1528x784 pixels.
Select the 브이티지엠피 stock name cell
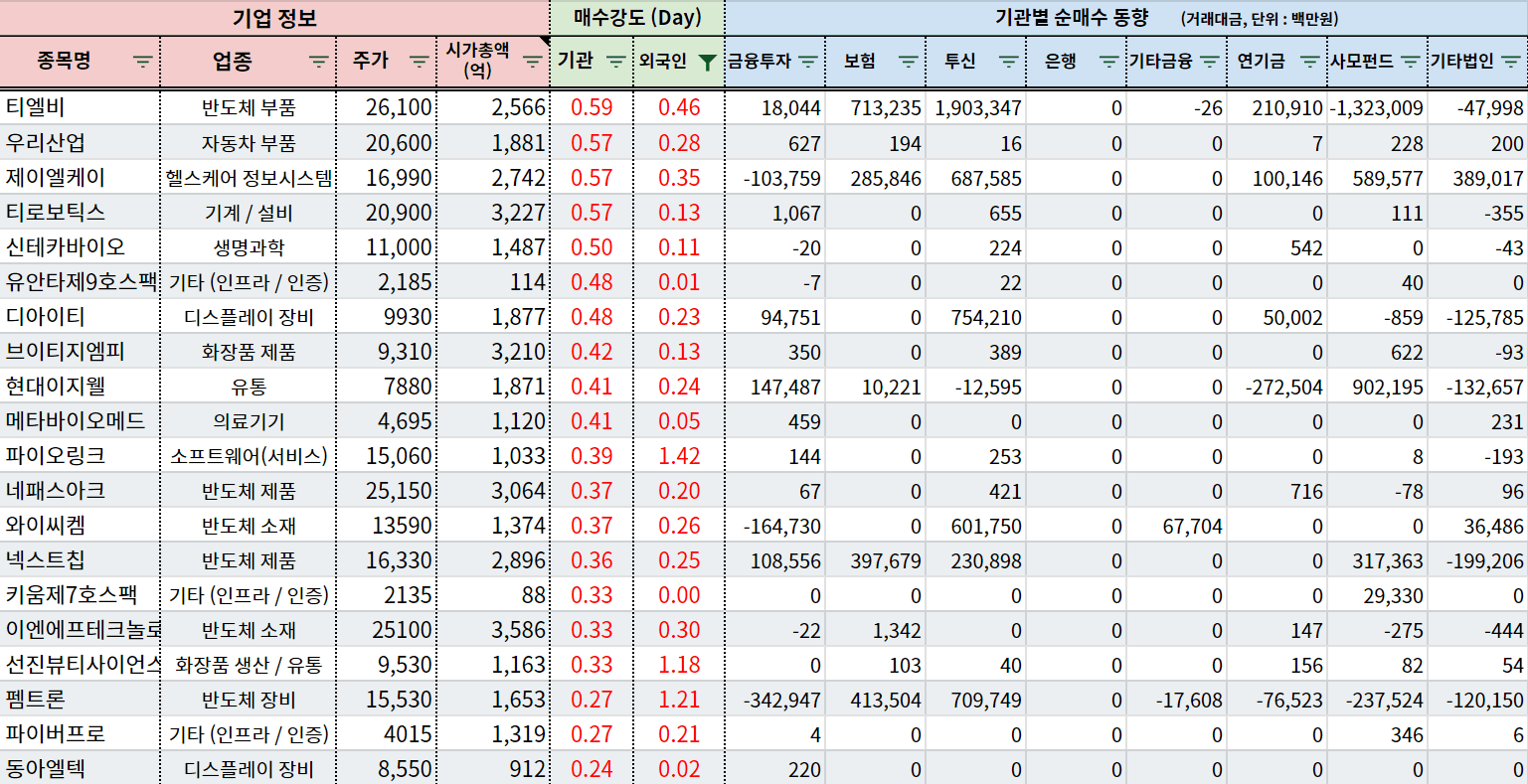tap(80, 351)
